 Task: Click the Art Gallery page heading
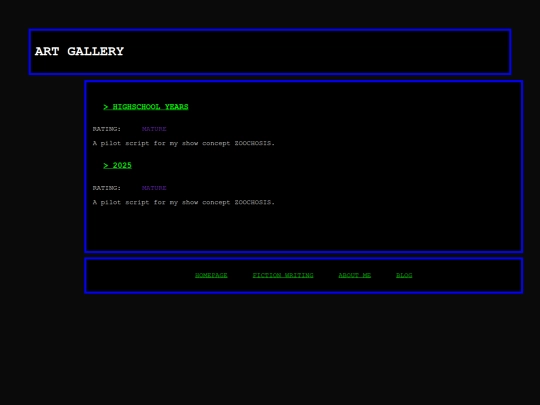[x=79, y=51]
